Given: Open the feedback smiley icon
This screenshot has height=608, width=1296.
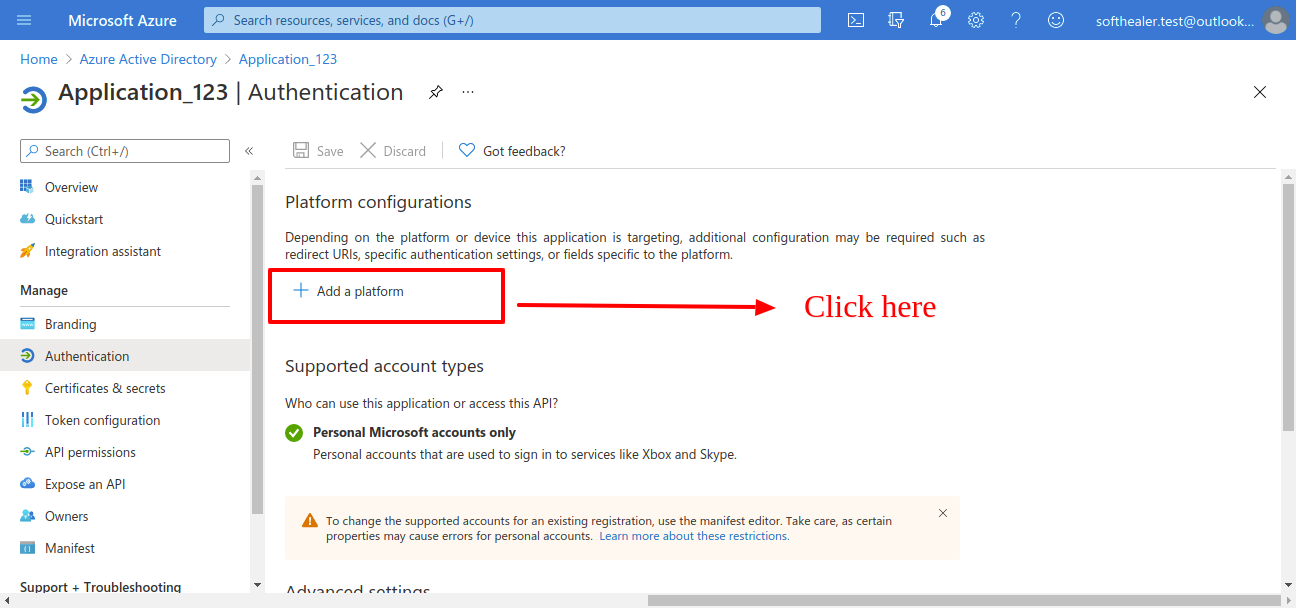Looking at the screenshot, I should [1056, 20].
